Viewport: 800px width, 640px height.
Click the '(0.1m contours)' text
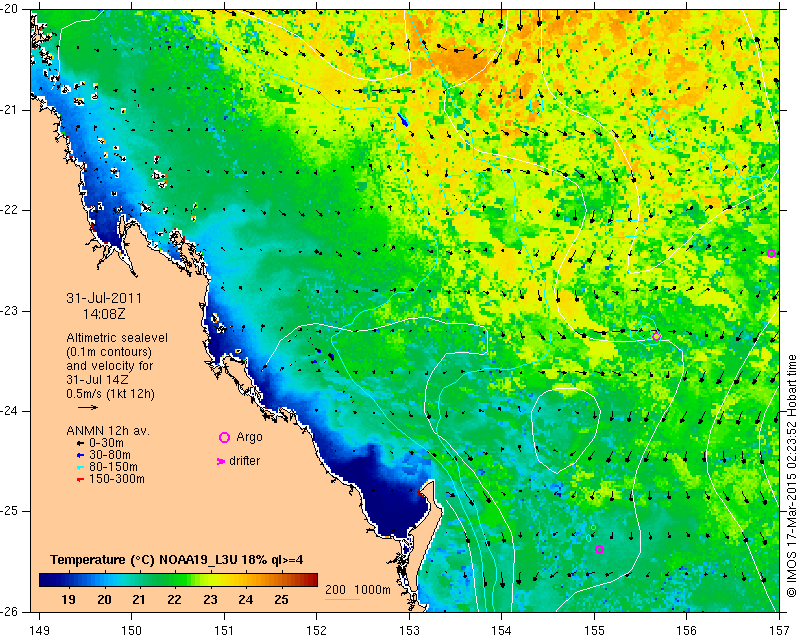(109, 352)
